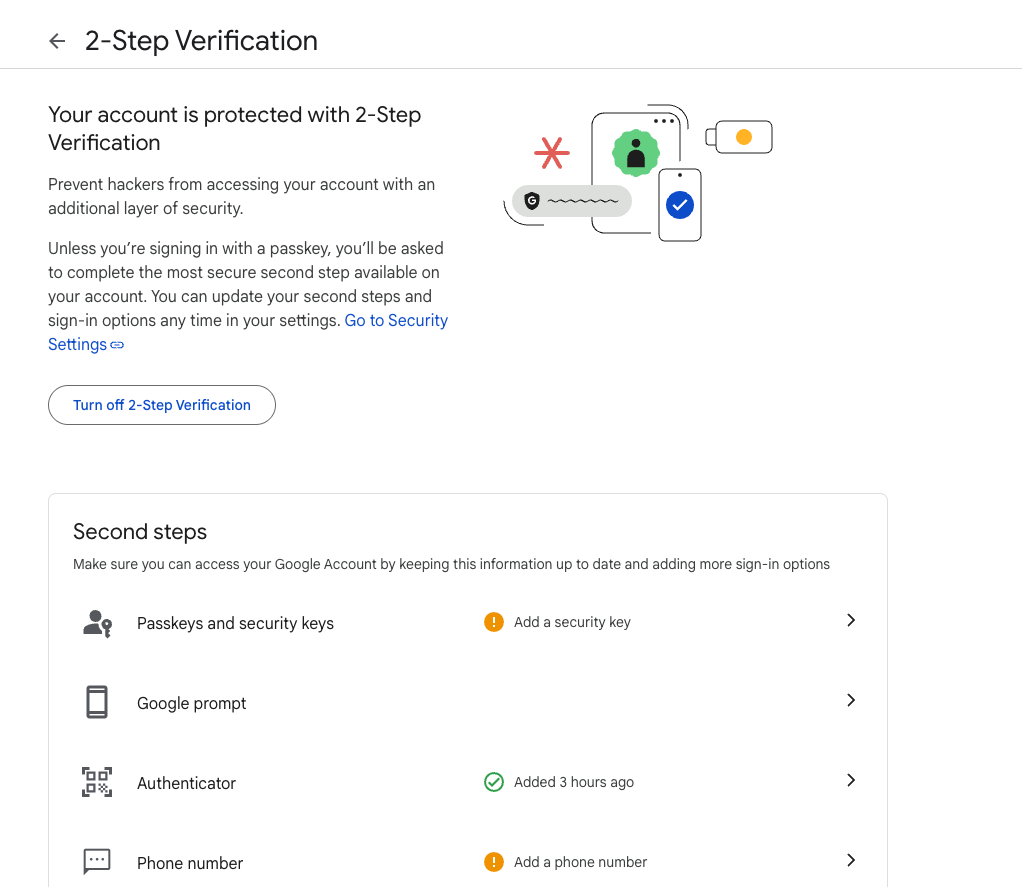
Task: Select the Google prompt label
Action: point(192,704)
